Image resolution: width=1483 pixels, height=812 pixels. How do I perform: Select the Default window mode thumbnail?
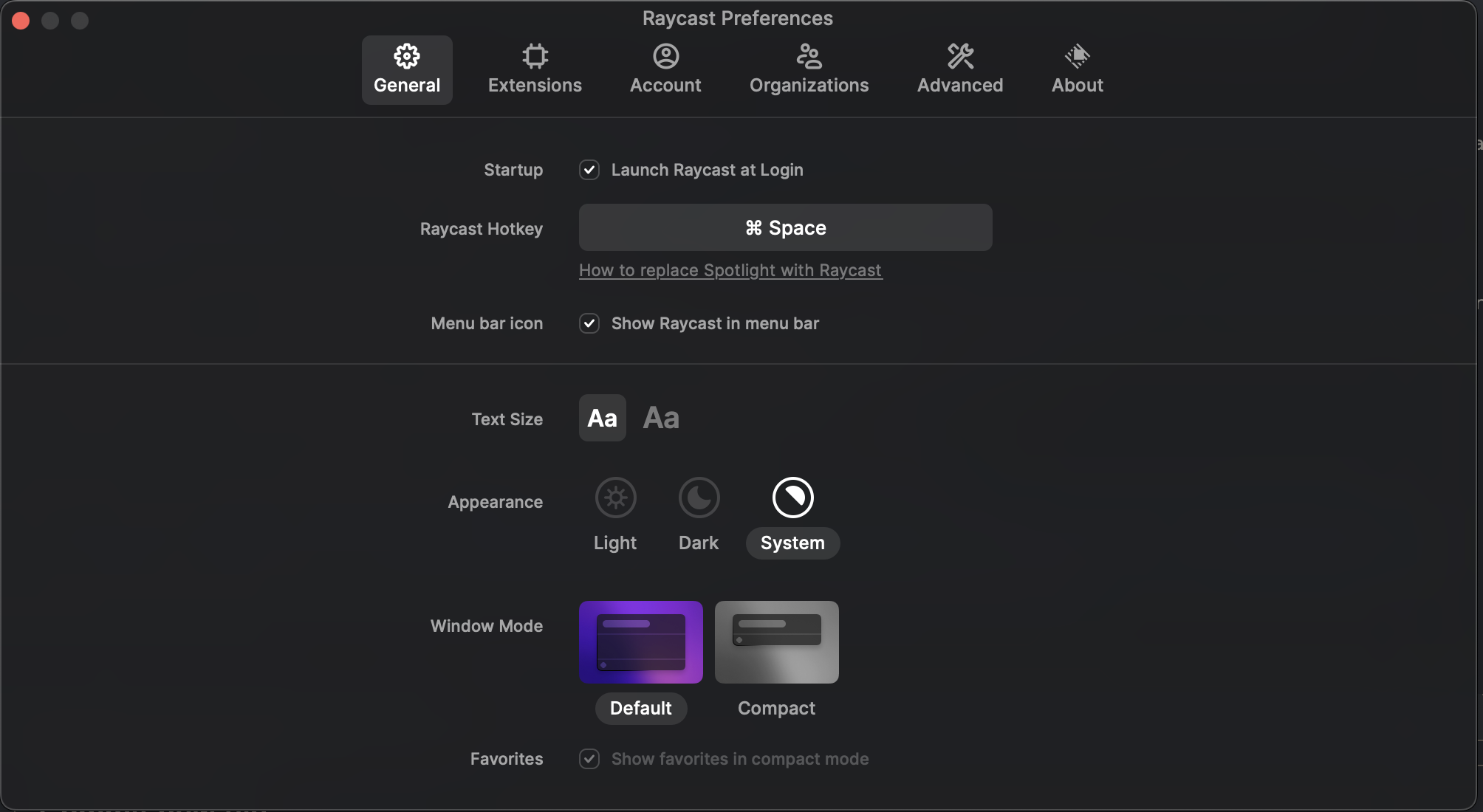[x=640, y=642]
